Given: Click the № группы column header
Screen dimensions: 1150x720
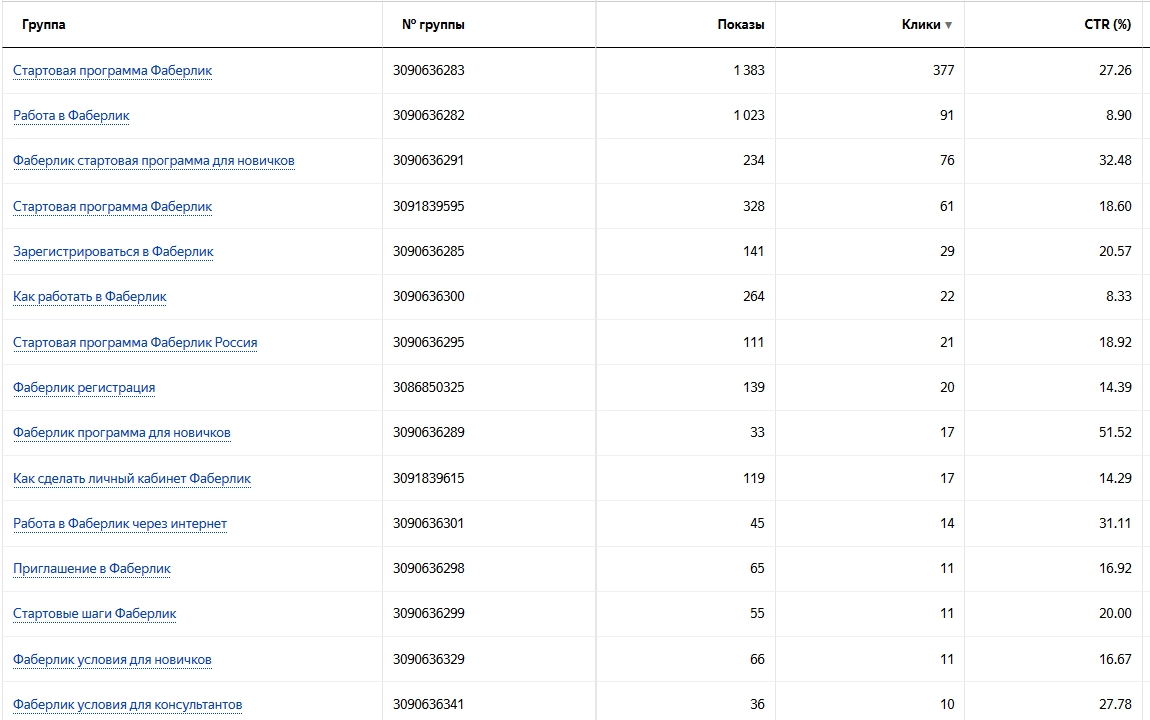Looking at the screenshot, I should pos(433,25).
